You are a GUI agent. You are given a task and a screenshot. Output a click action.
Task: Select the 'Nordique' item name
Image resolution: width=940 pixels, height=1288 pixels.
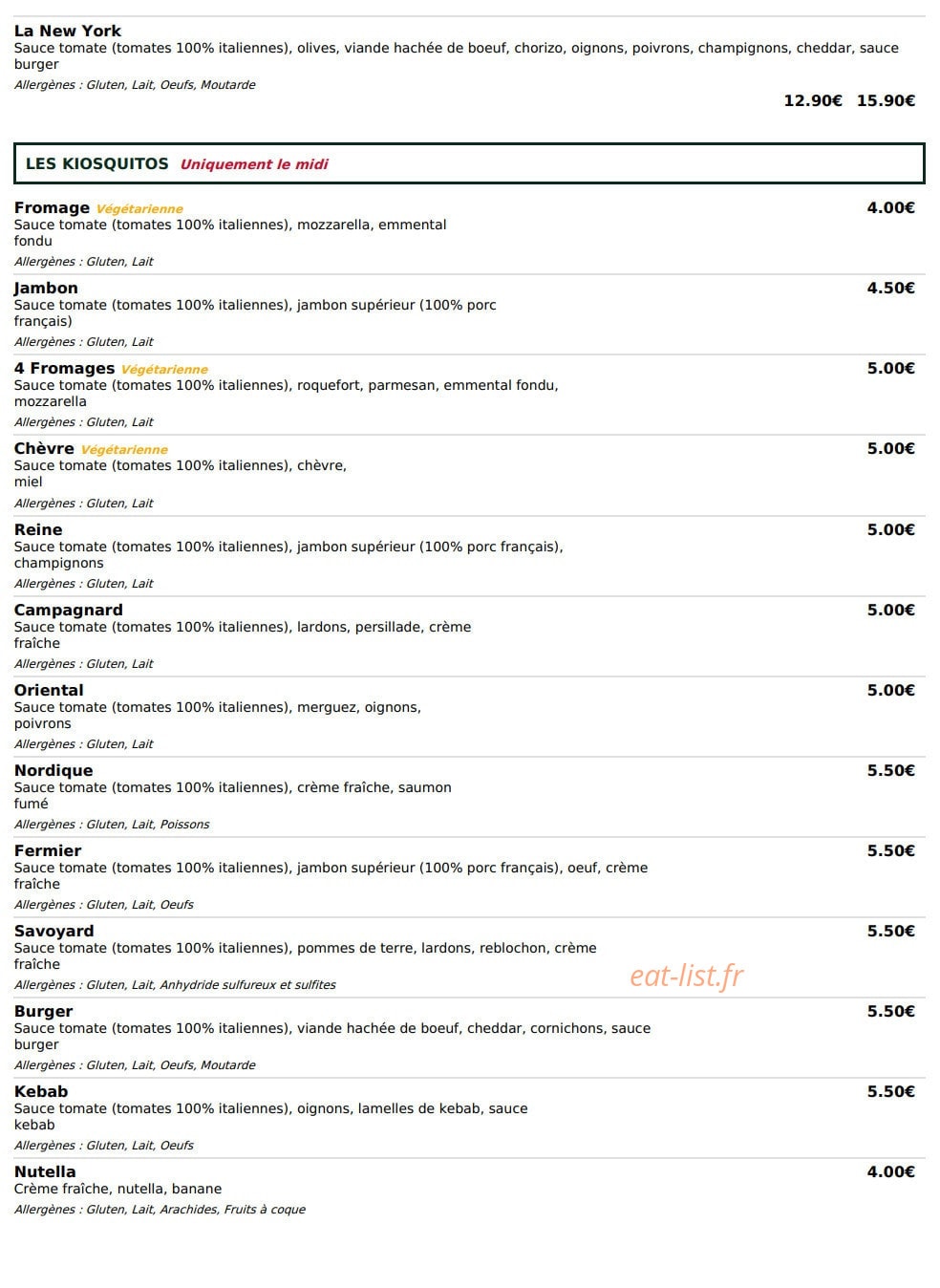[53, 770]
